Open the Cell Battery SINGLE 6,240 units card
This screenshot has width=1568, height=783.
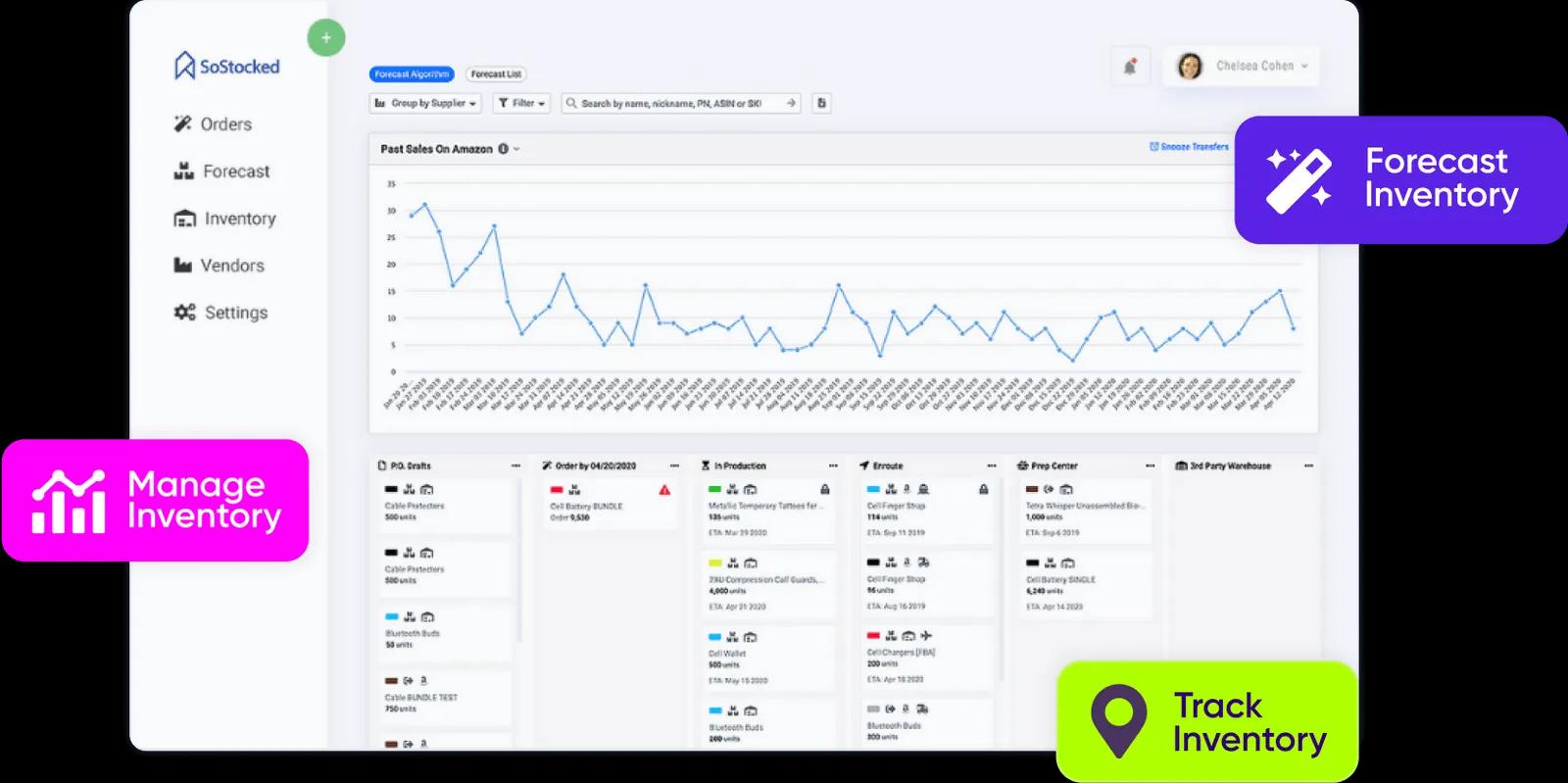click(1085, 584)
